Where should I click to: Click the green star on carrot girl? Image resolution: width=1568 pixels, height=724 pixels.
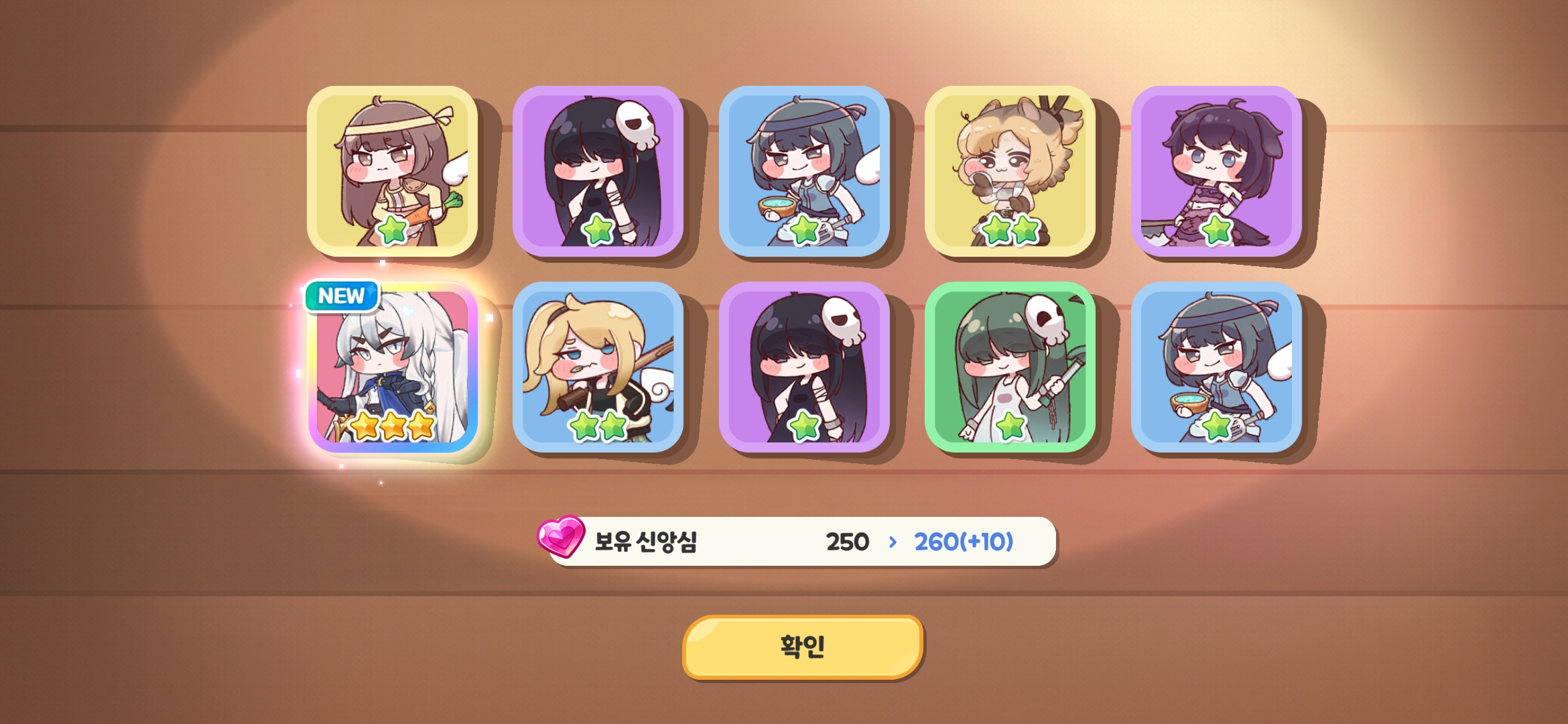coord(393,230)
